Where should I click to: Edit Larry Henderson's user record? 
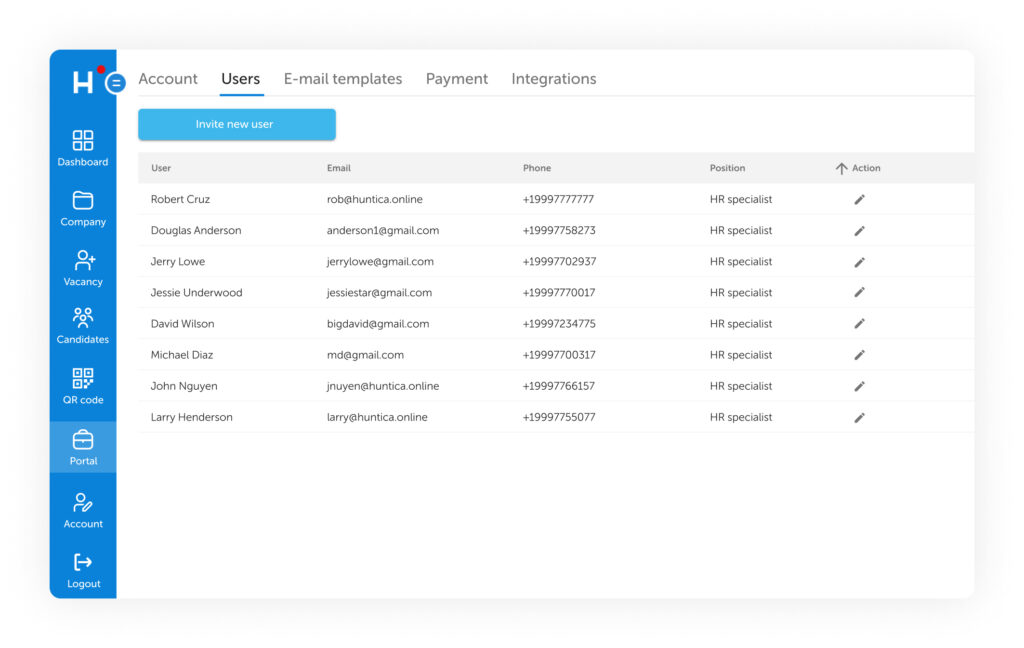(859, 418)
